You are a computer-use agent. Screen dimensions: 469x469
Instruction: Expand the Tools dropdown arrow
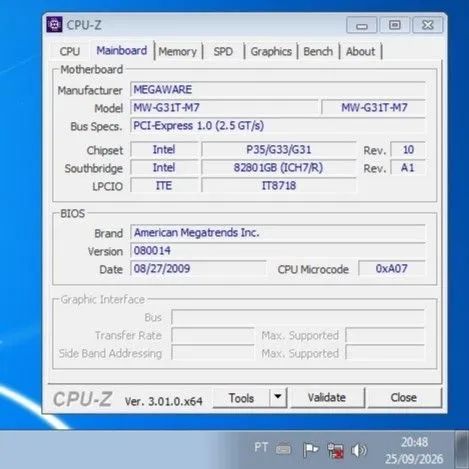click(278, 397)
